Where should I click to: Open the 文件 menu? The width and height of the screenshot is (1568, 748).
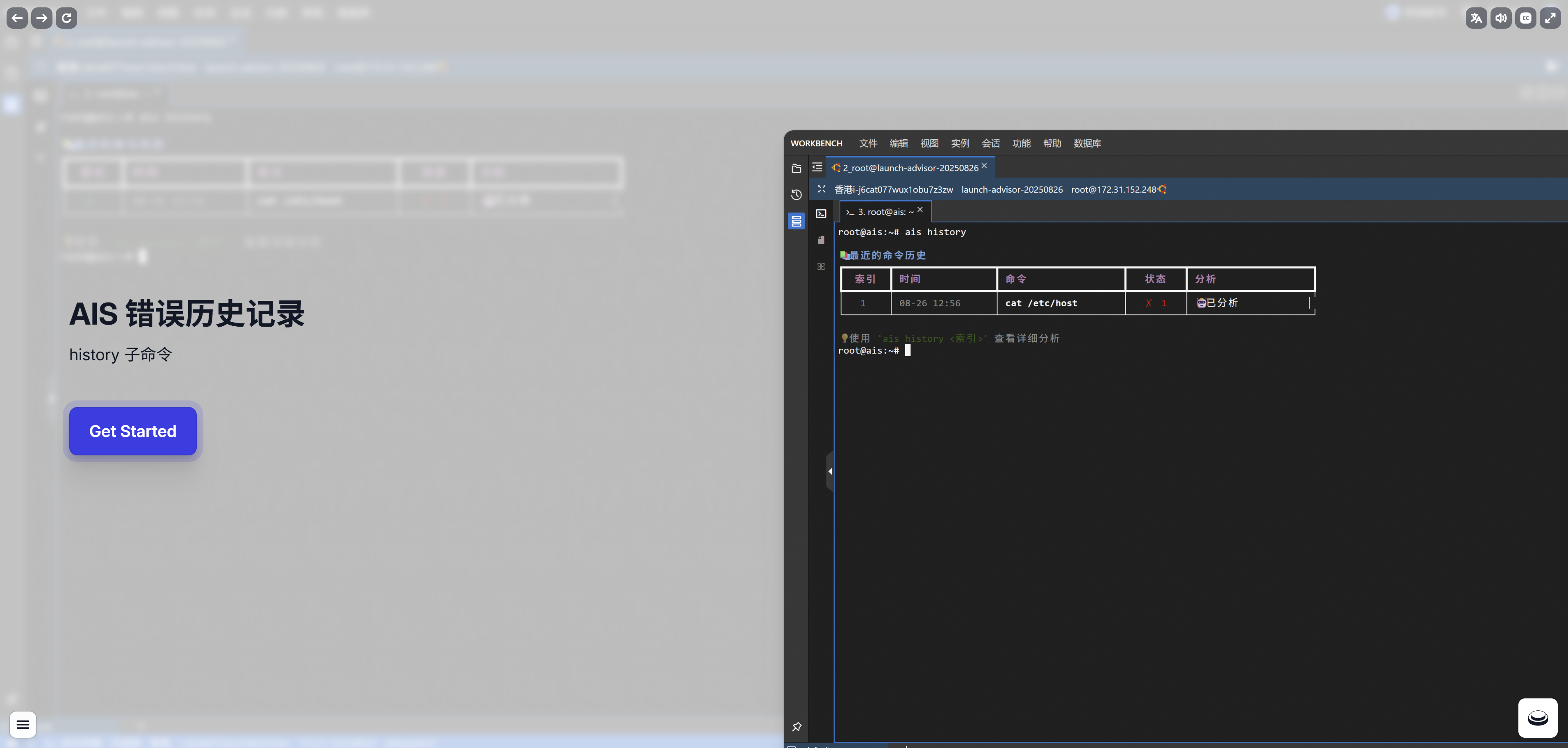(x=868, y=143)
